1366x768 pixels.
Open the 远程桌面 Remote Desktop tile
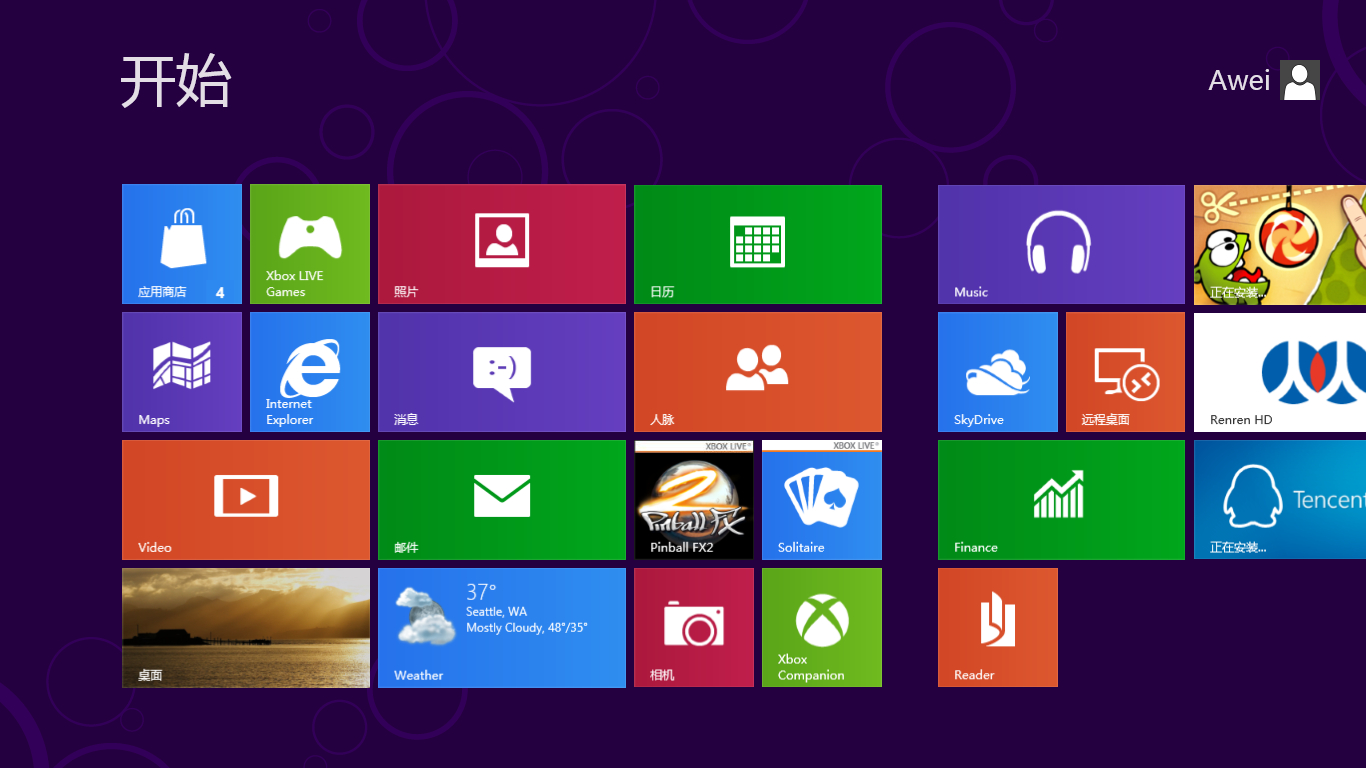point(1126,372)
